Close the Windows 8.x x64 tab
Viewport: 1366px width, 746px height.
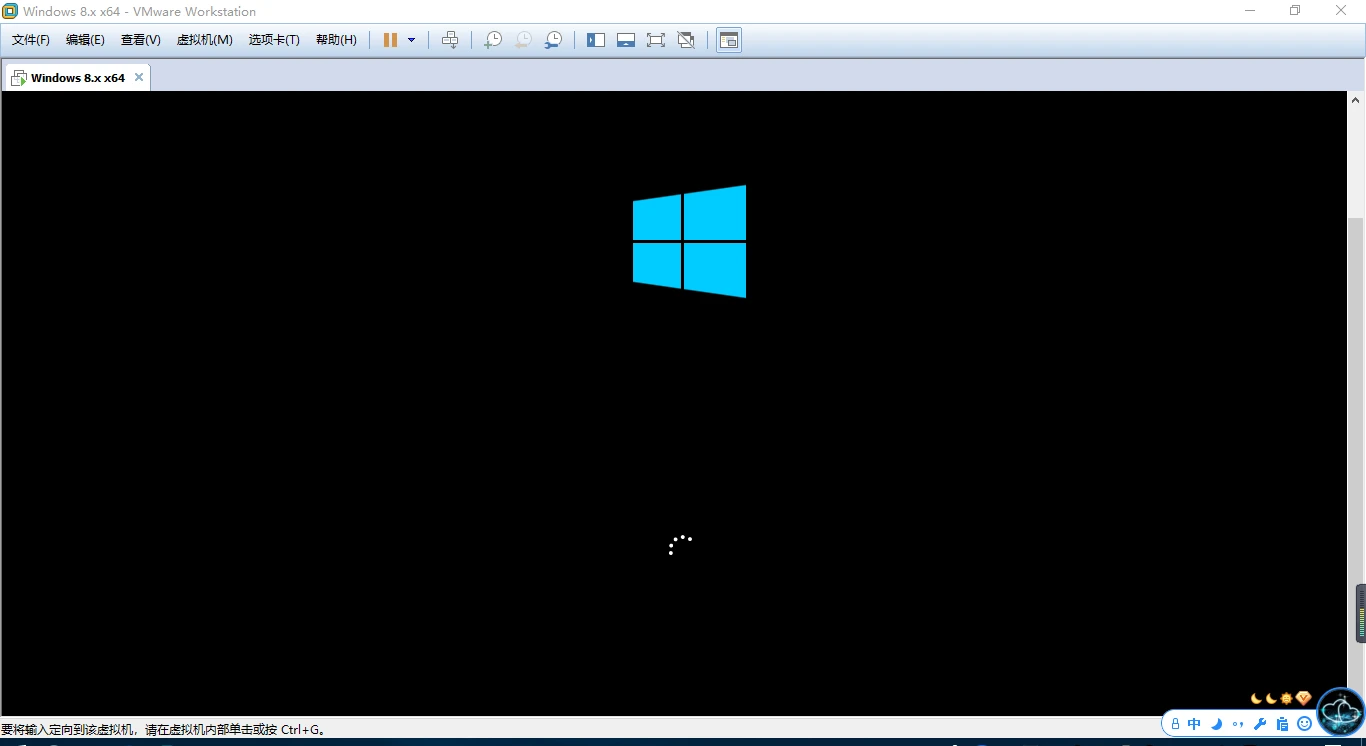point(139,77)
